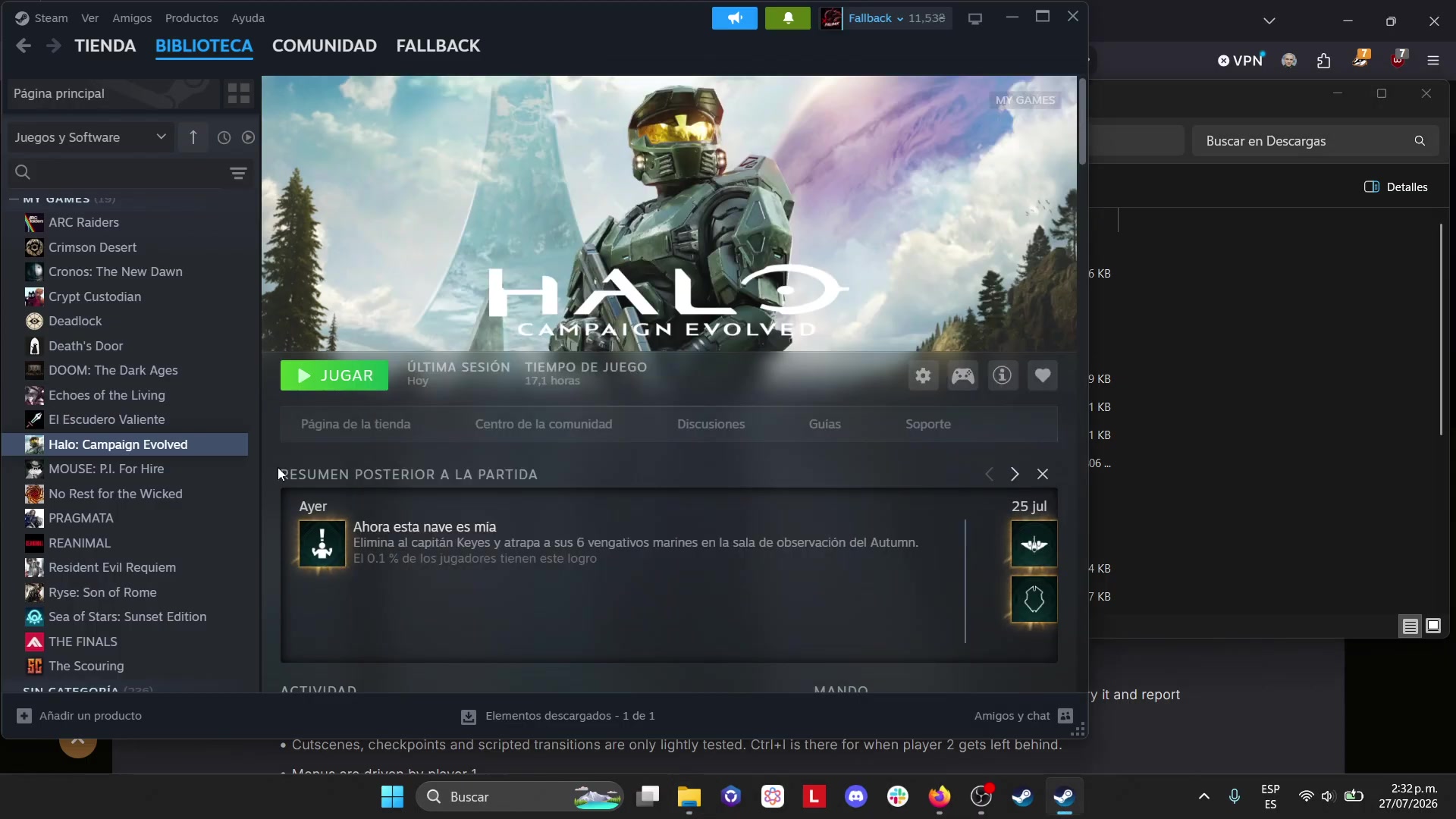This screenshot has width=1456, height=819.
Task: Open Friends and chat icon
Action: point(1065,716)
